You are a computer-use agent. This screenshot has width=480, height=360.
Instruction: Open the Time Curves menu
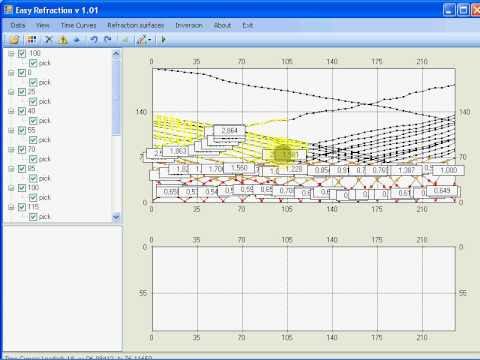click(x=78, y=25)
